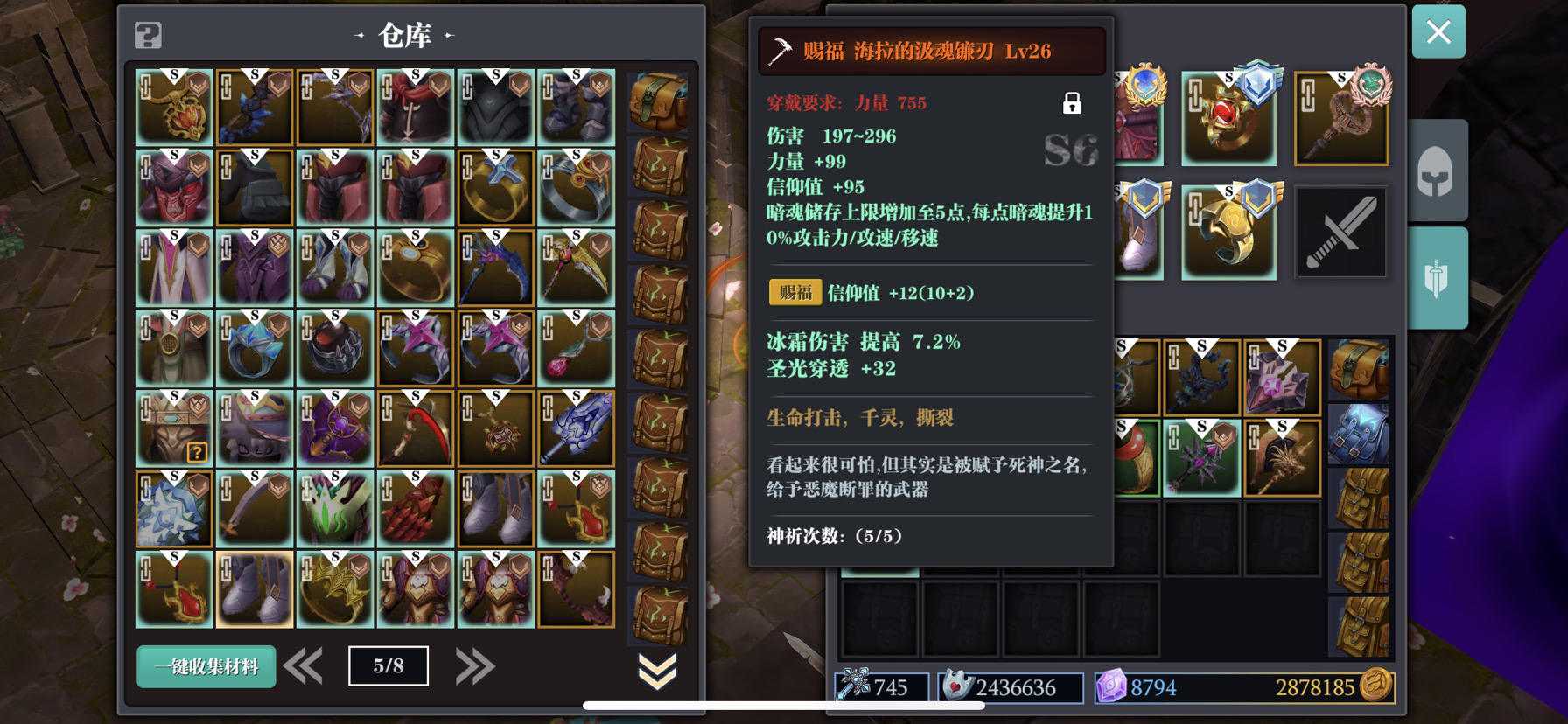Click the red scythe item in the warehouse
The height and width of the screenshot is (724, 1568).
(x=416, y=428)
